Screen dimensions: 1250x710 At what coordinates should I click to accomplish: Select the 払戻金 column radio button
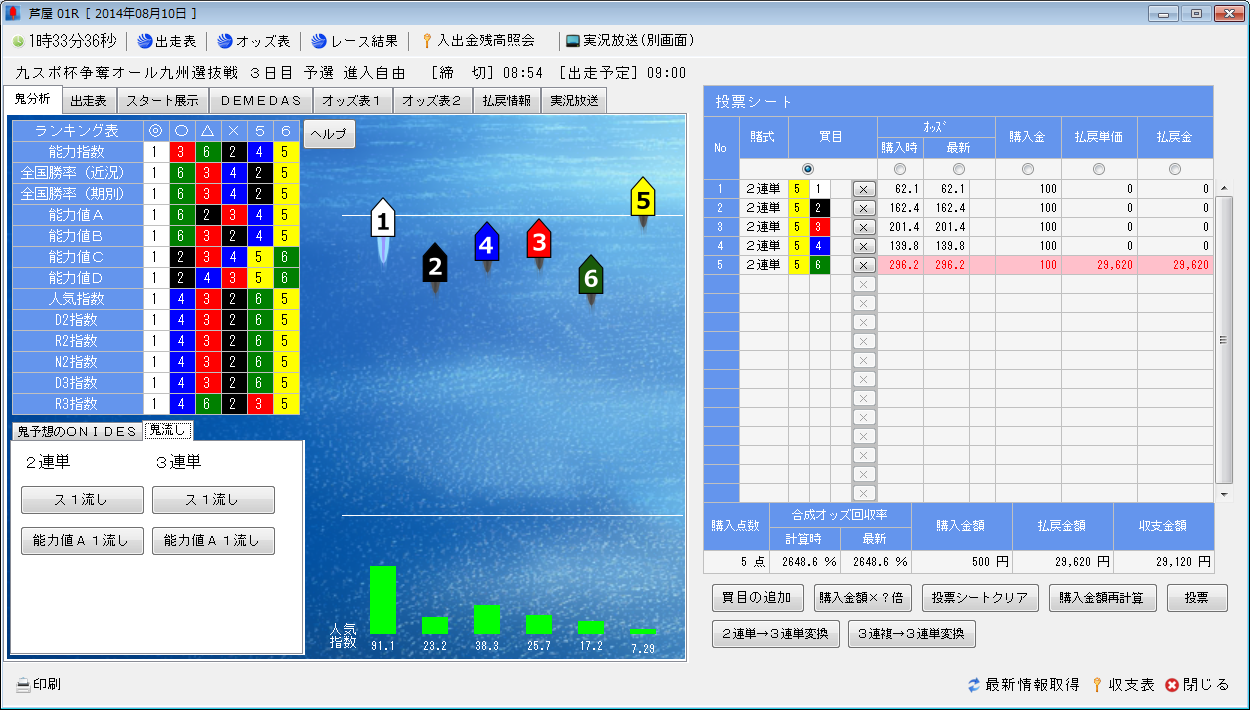1175,169
